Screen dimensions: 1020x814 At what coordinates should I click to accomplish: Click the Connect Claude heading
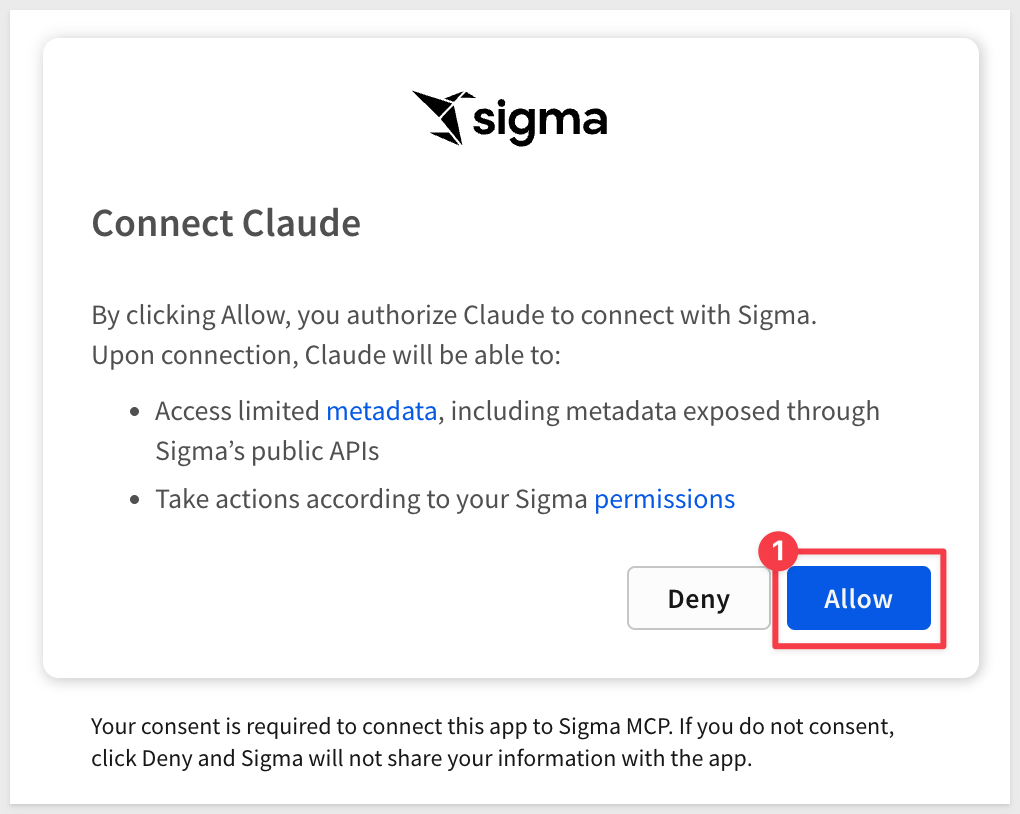point(226,222)
